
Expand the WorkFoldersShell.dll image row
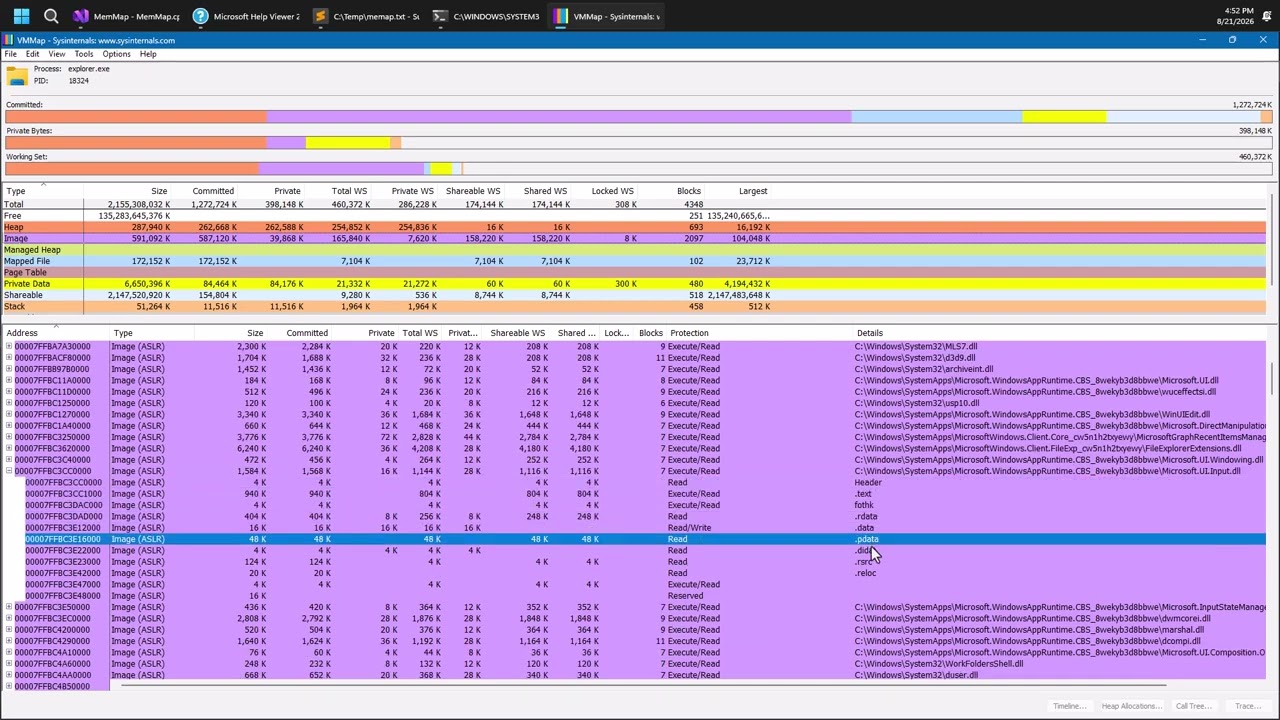click(9, 664)
